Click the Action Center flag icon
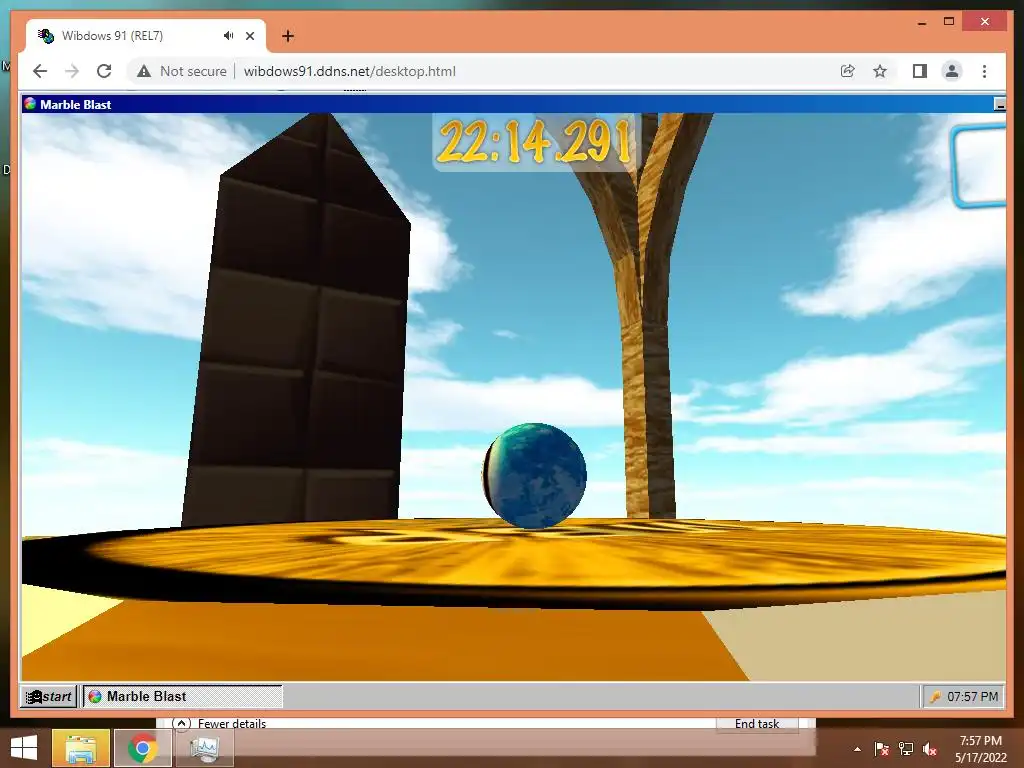 click(882, 749)
